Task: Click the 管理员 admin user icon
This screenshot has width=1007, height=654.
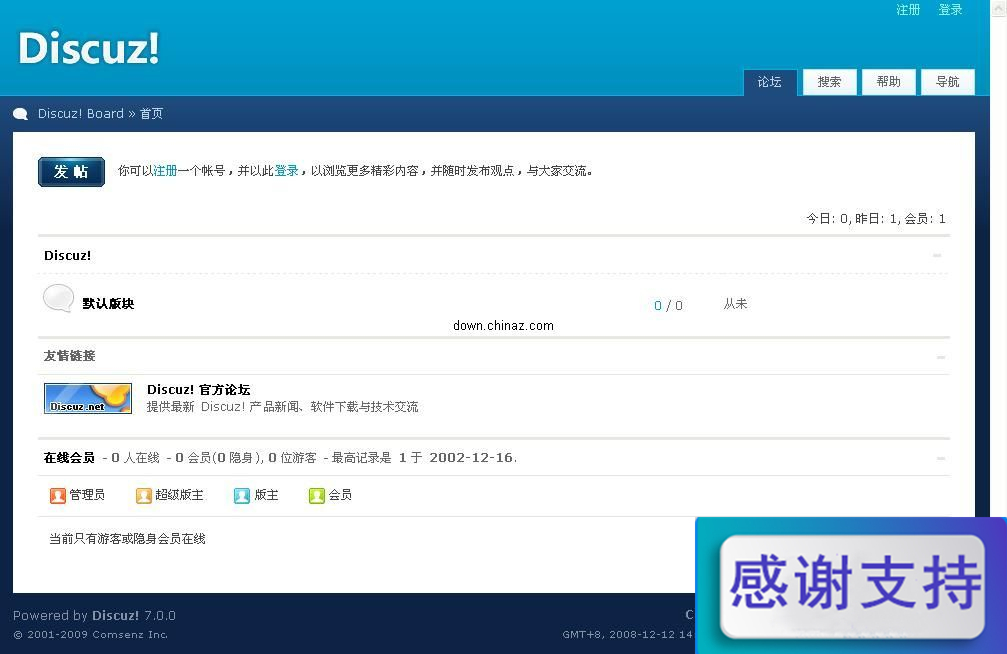Action: coord(58,495)
